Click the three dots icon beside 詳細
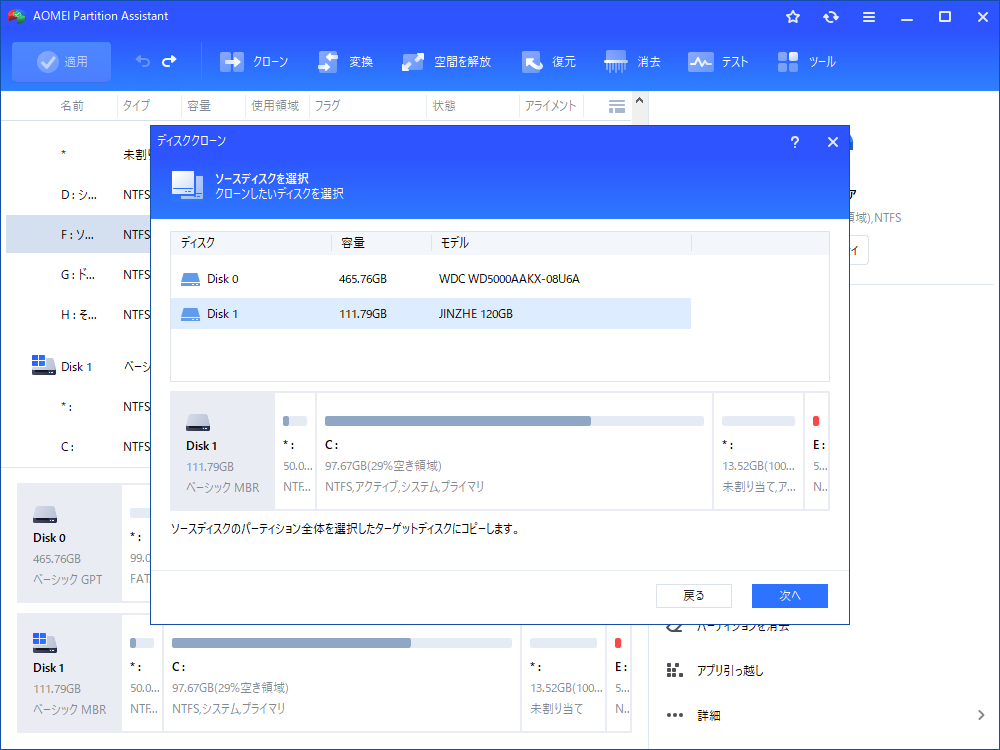This screenshot has height=750, width=1000. click(675, 716)
